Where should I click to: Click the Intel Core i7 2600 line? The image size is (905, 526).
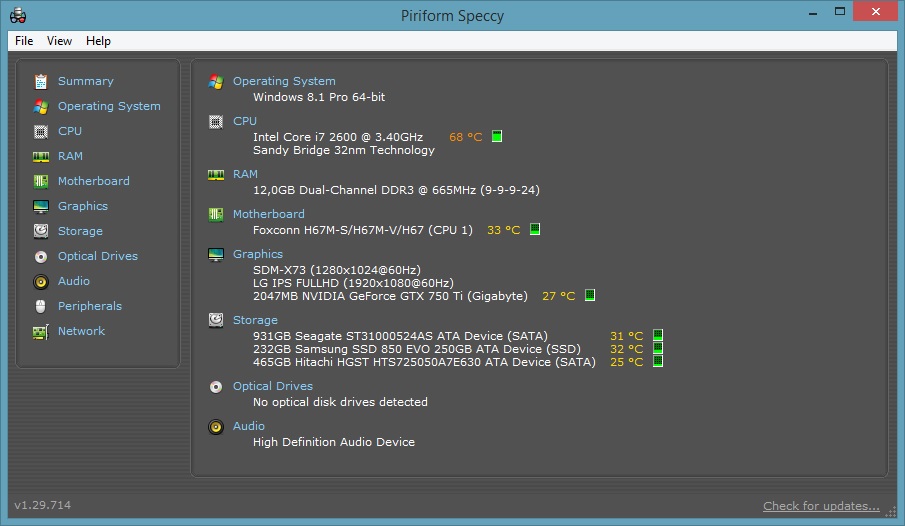click(338, 137)
